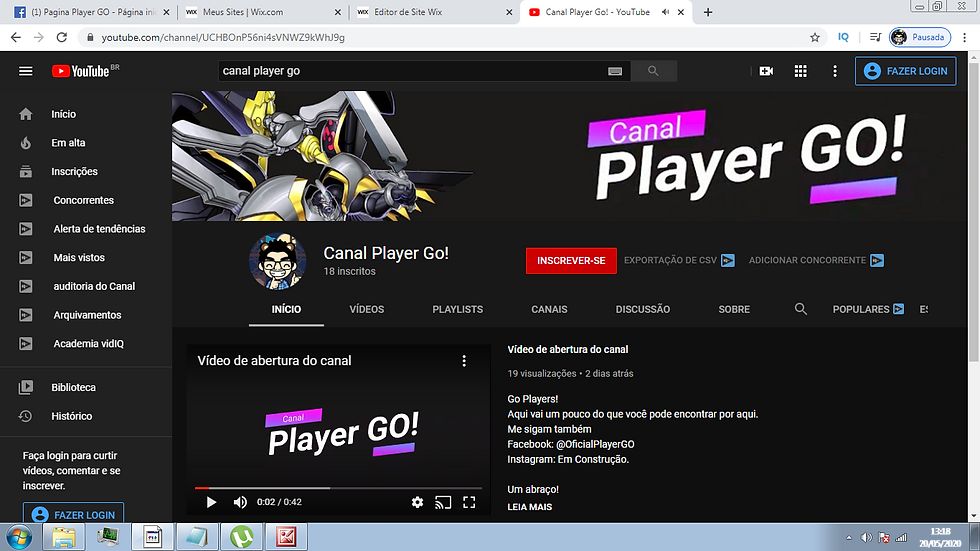Mute the video player volume
The height and width of the screenshot is (551, 980).
click(x=240, y=502)
